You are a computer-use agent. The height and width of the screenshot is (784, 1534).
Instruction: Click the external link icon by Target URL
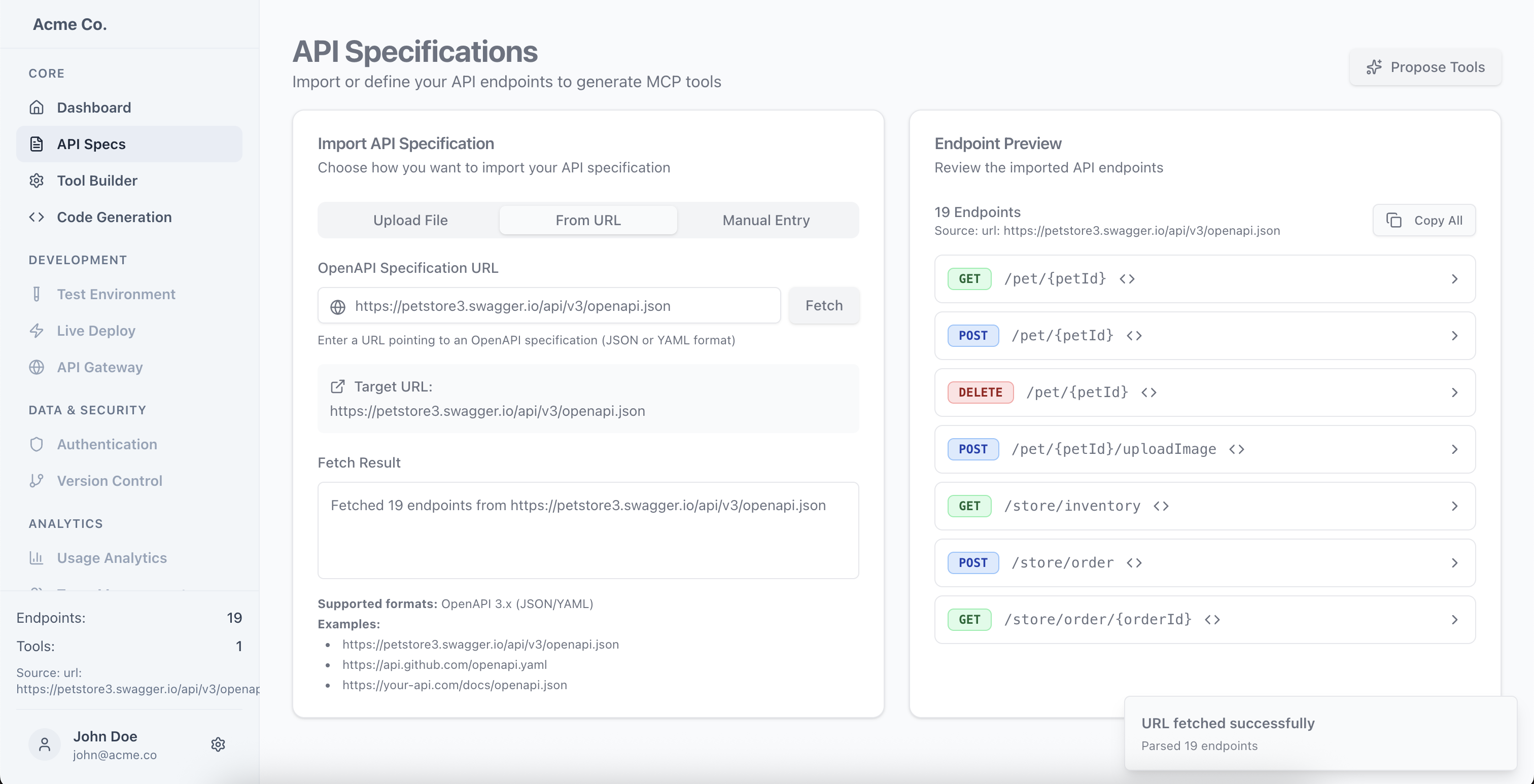(338, 387)
